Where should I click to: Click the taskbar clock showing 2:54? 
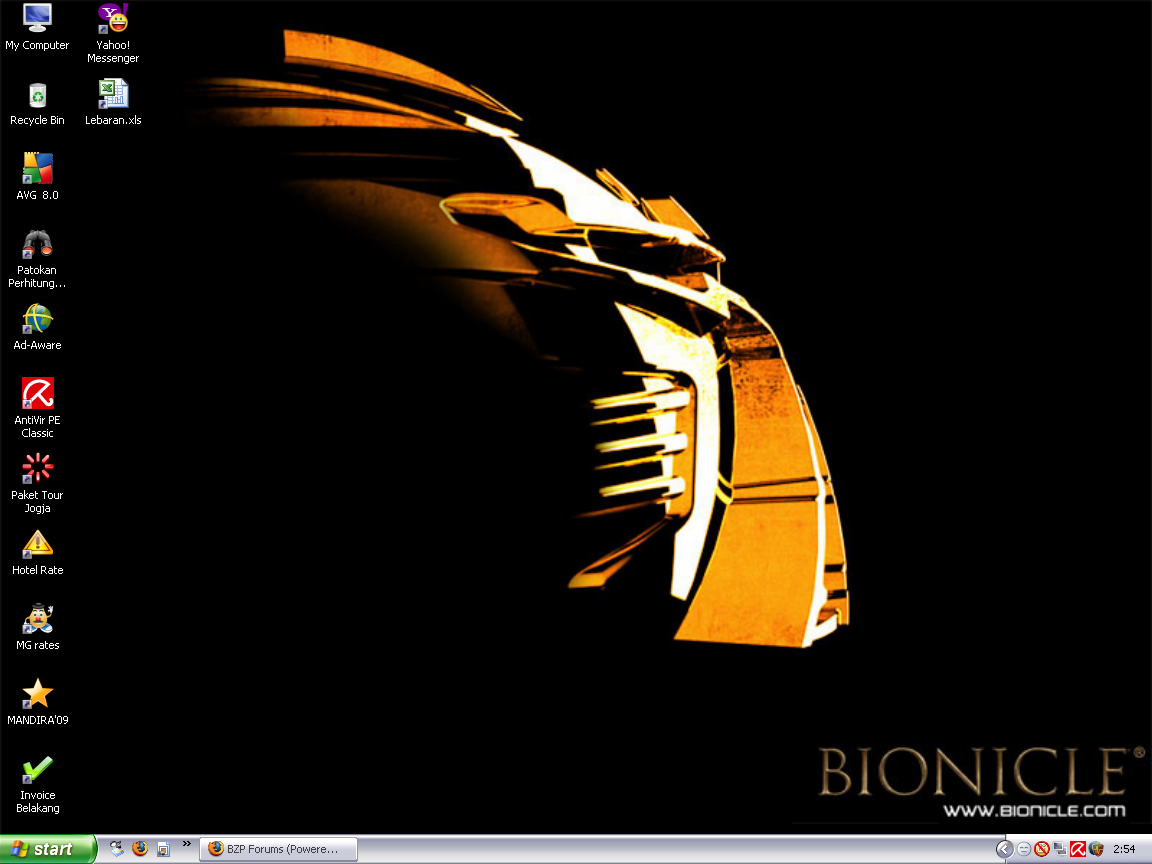click(x=1124, y=849)
